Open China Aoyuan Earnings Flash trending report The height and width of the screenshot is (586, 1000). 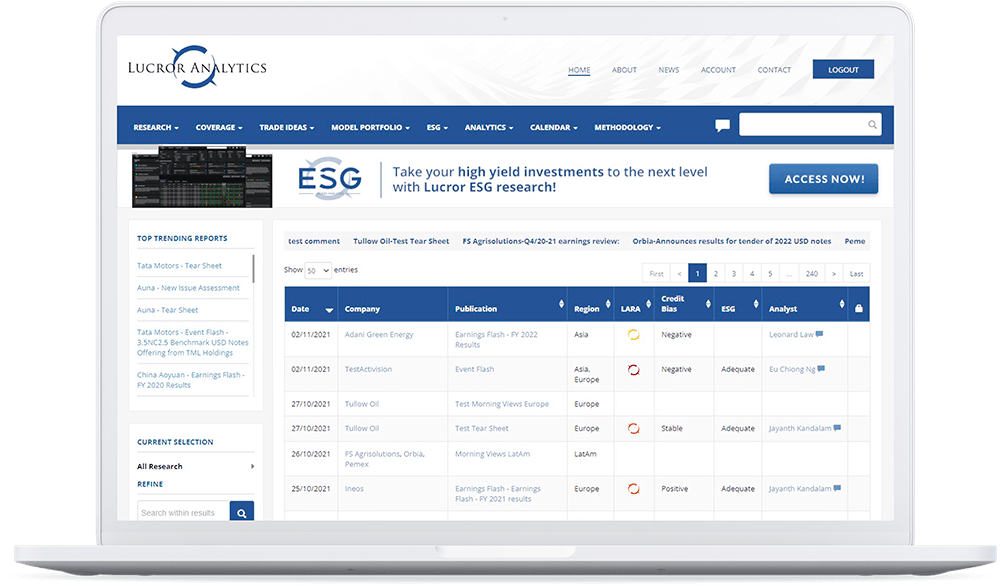click(x=191, y=380)
